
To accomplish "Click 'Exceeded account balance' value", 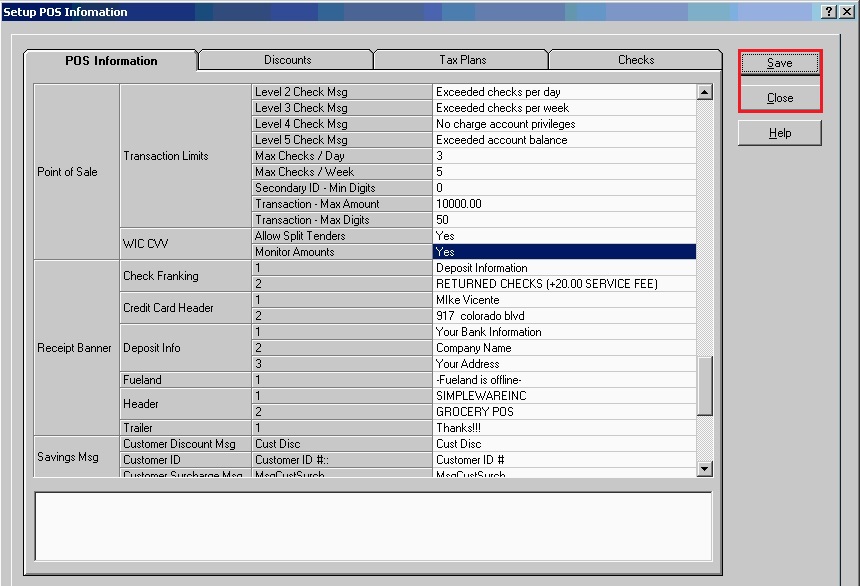I will pyautogui.click(x=564, y=140).
